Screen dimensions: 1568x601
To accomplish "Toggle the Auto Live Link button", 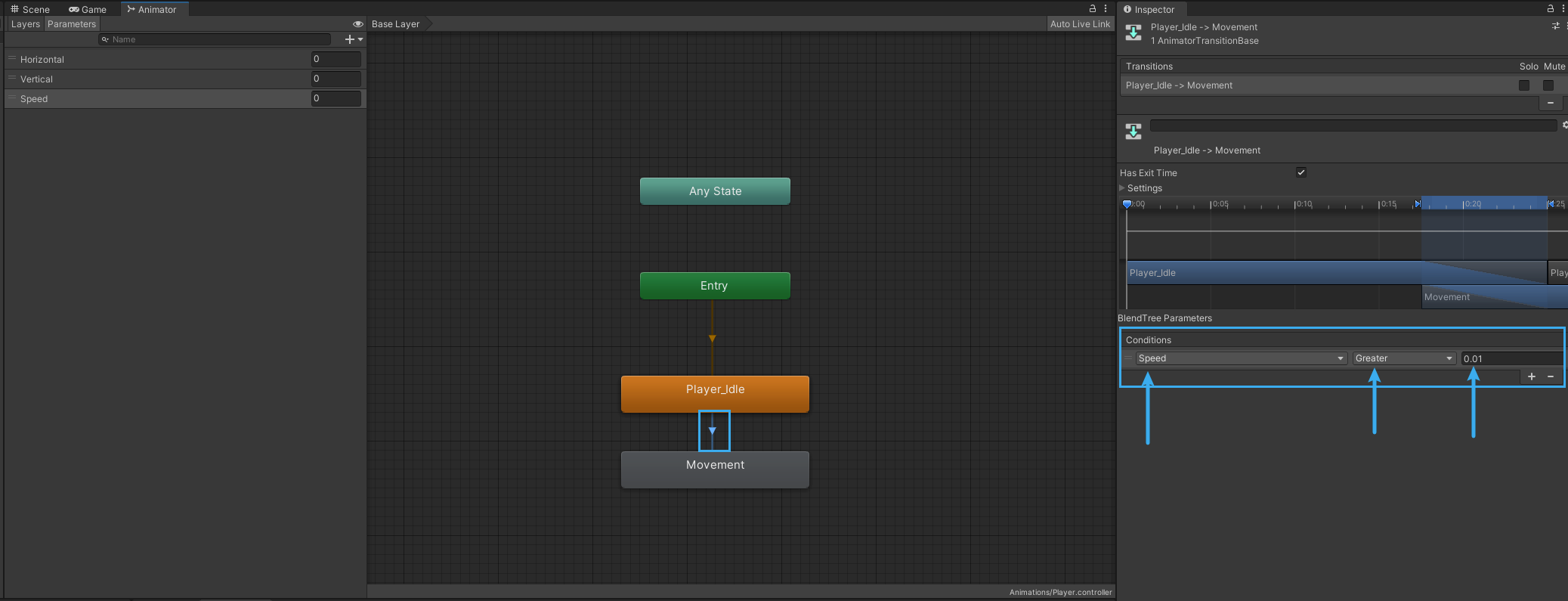I will pyautogui.click(x=1080, y=24).
